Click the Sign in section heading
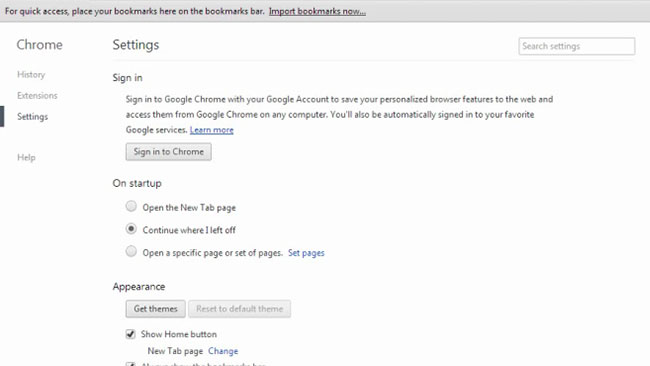 [x=127, y=78]
